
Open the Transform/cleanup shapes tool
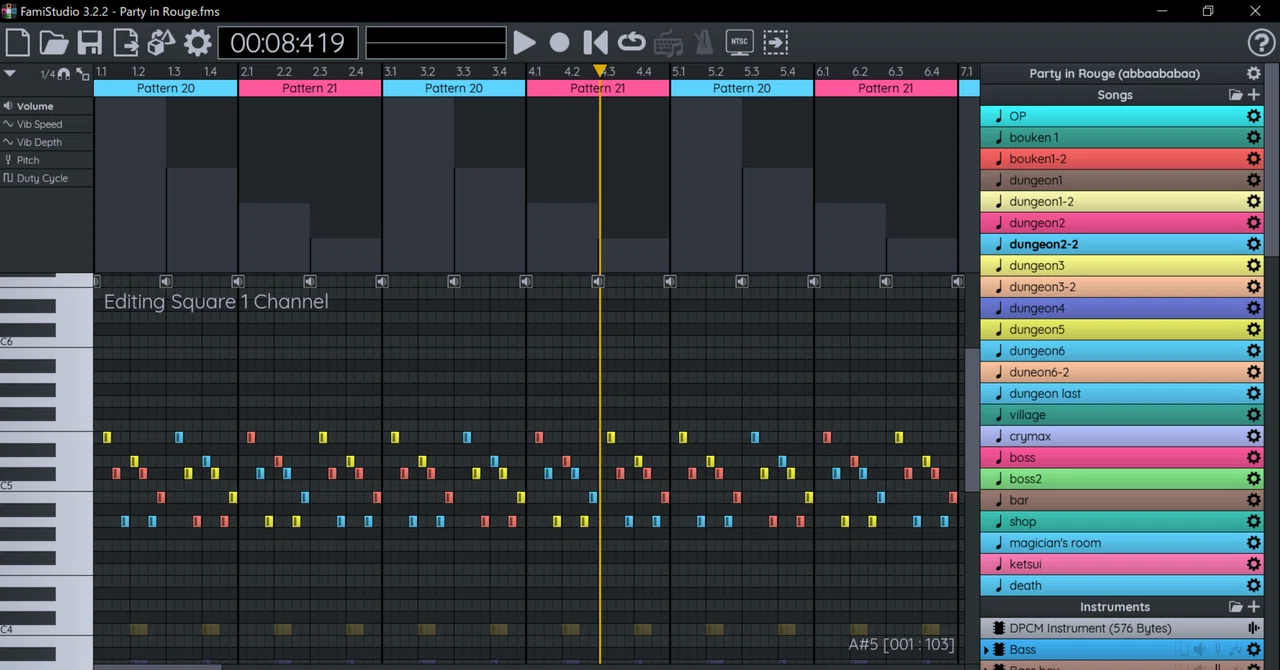coord(162,42)
